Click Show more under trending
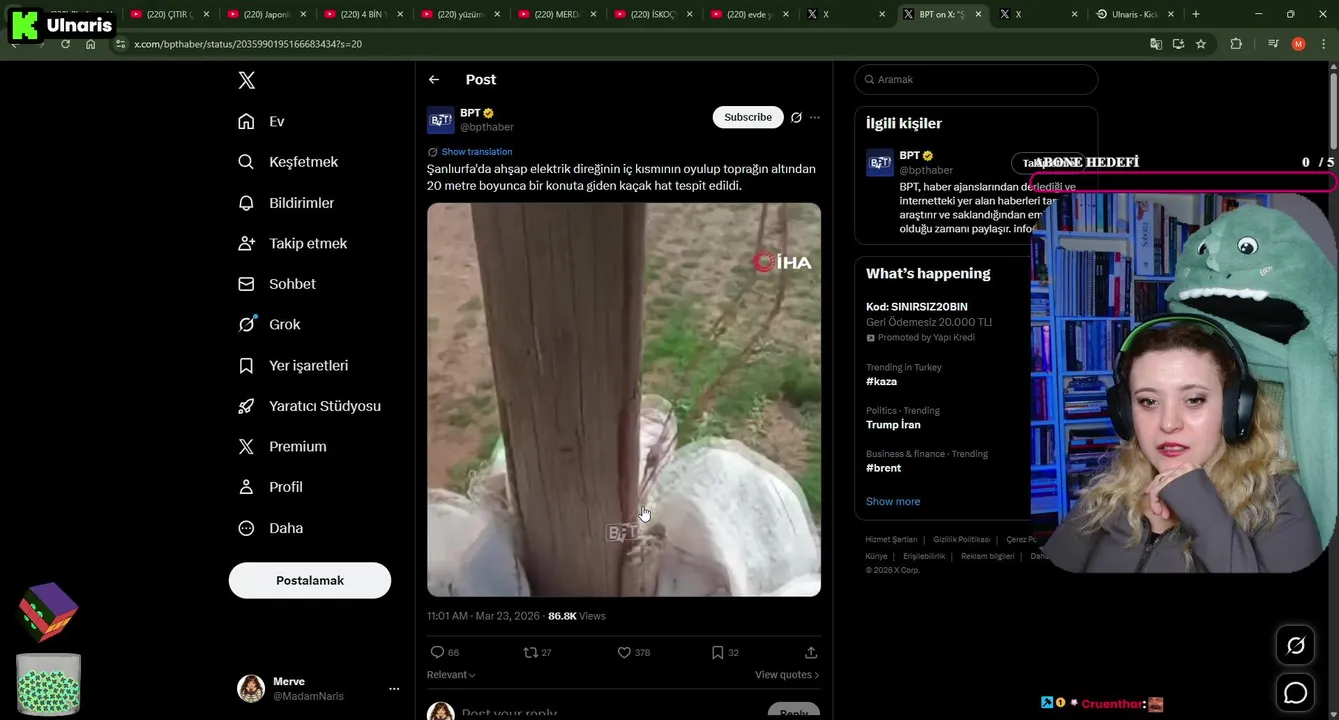Screen dimensions: 1339x720 pyautogui.click(x=893, y=502)
